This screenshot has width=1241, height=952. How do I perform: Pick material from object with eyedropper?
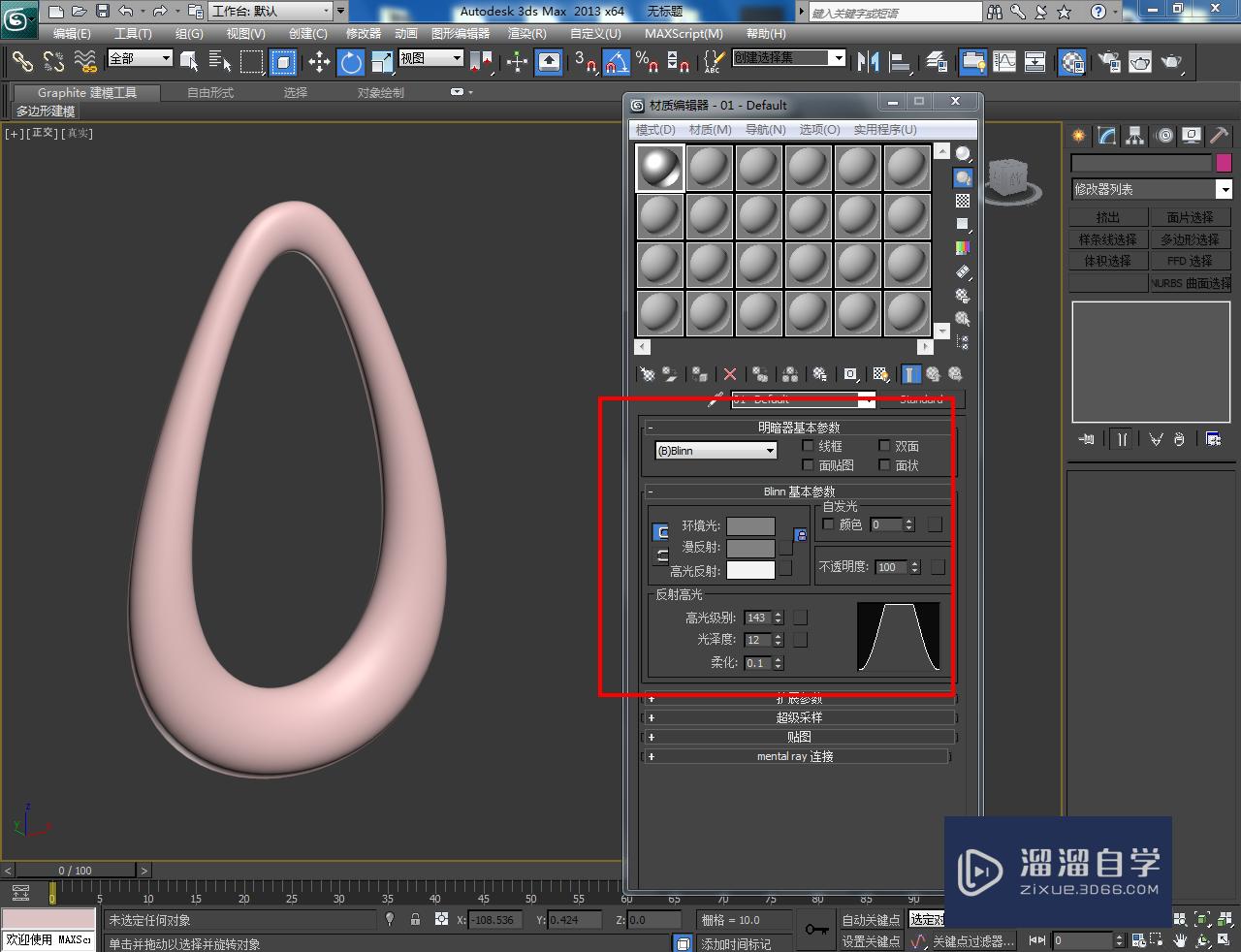coord(716,399)
